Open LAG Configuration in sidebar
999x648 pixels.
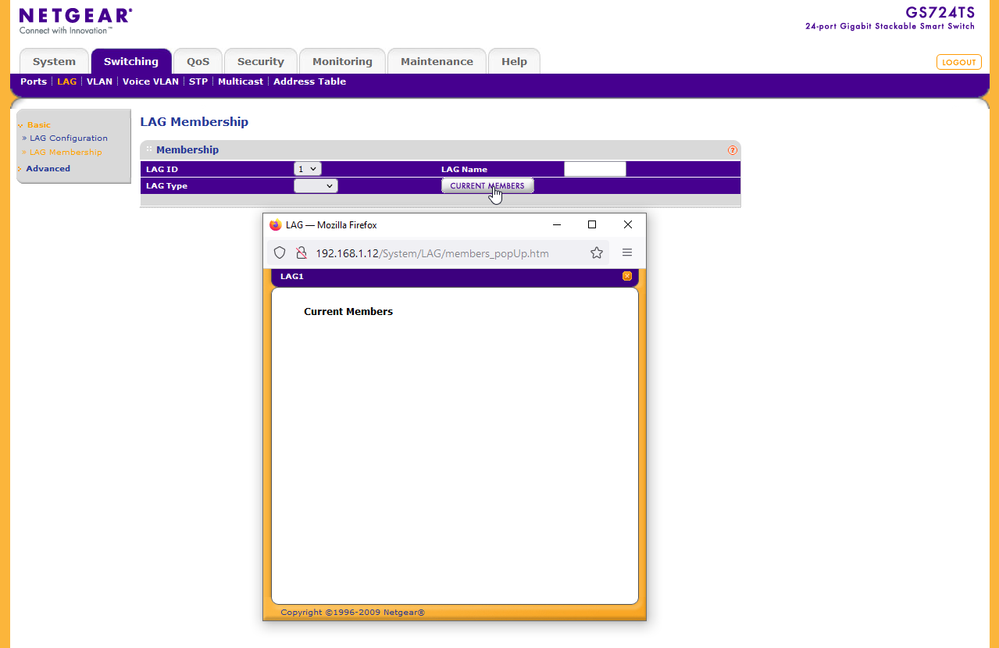click(69, 138)
